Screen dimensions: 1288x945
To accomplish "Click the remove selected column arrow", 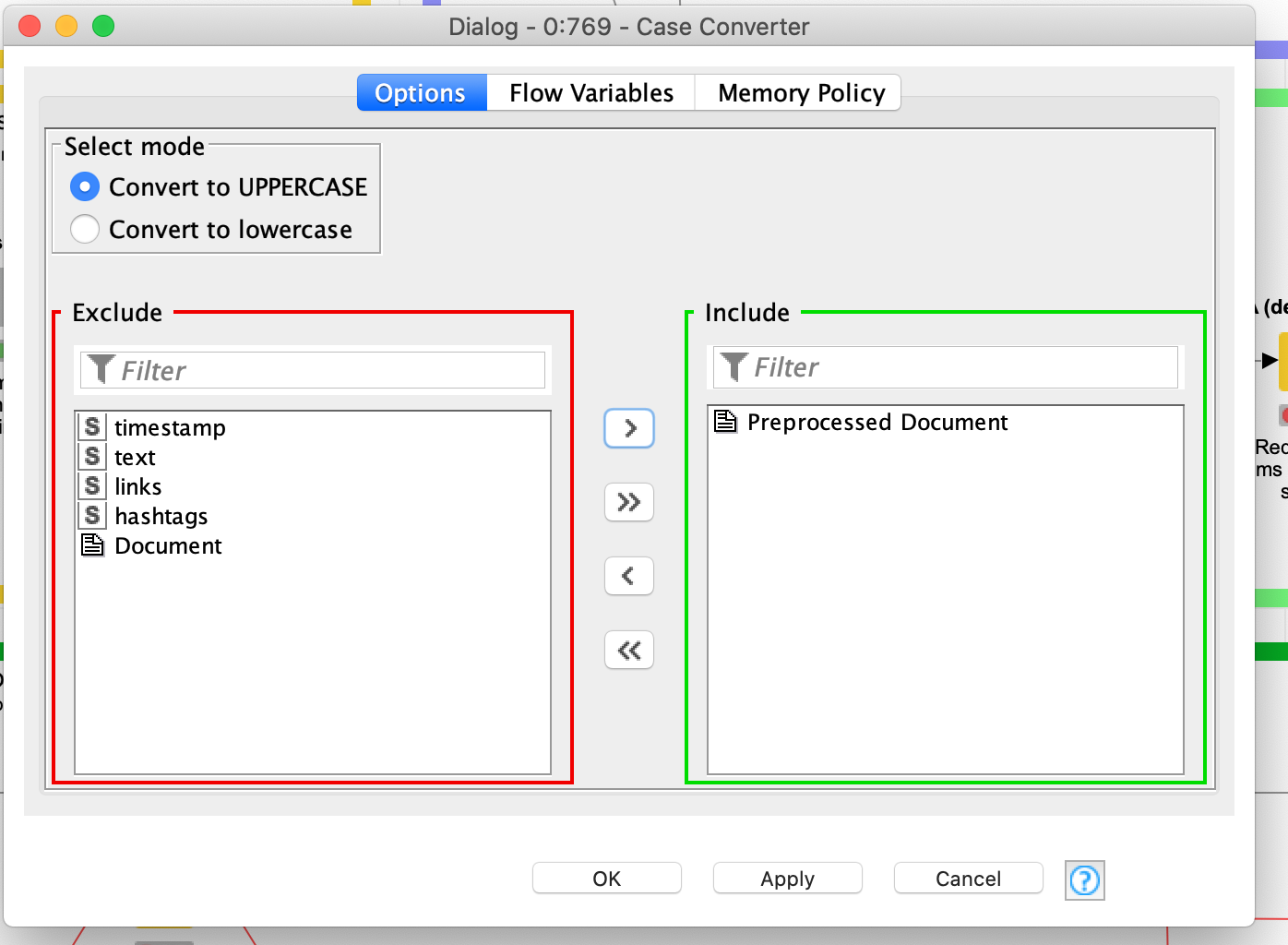I will (x=629, y=576).
